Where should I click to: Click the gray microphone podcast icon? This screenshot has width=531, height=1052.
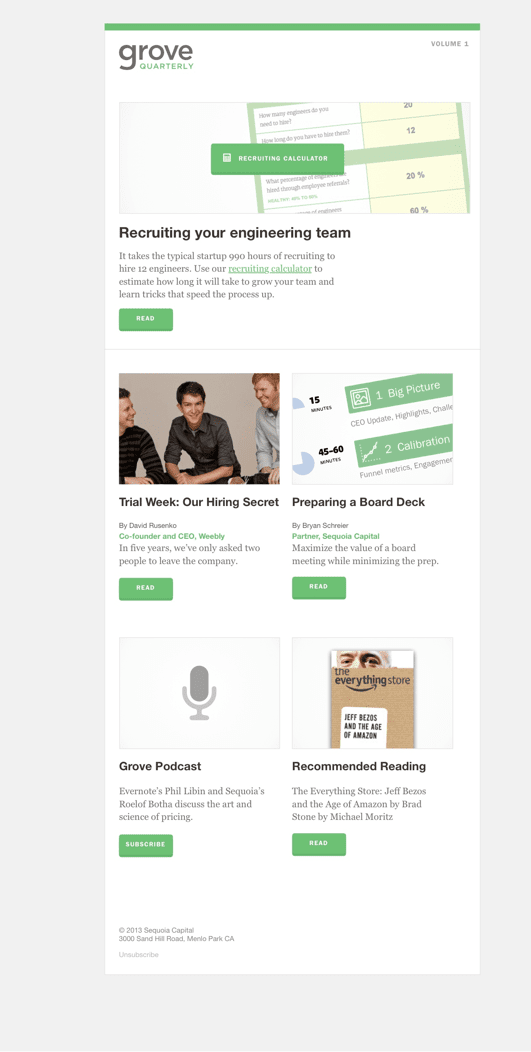(199, 693)
